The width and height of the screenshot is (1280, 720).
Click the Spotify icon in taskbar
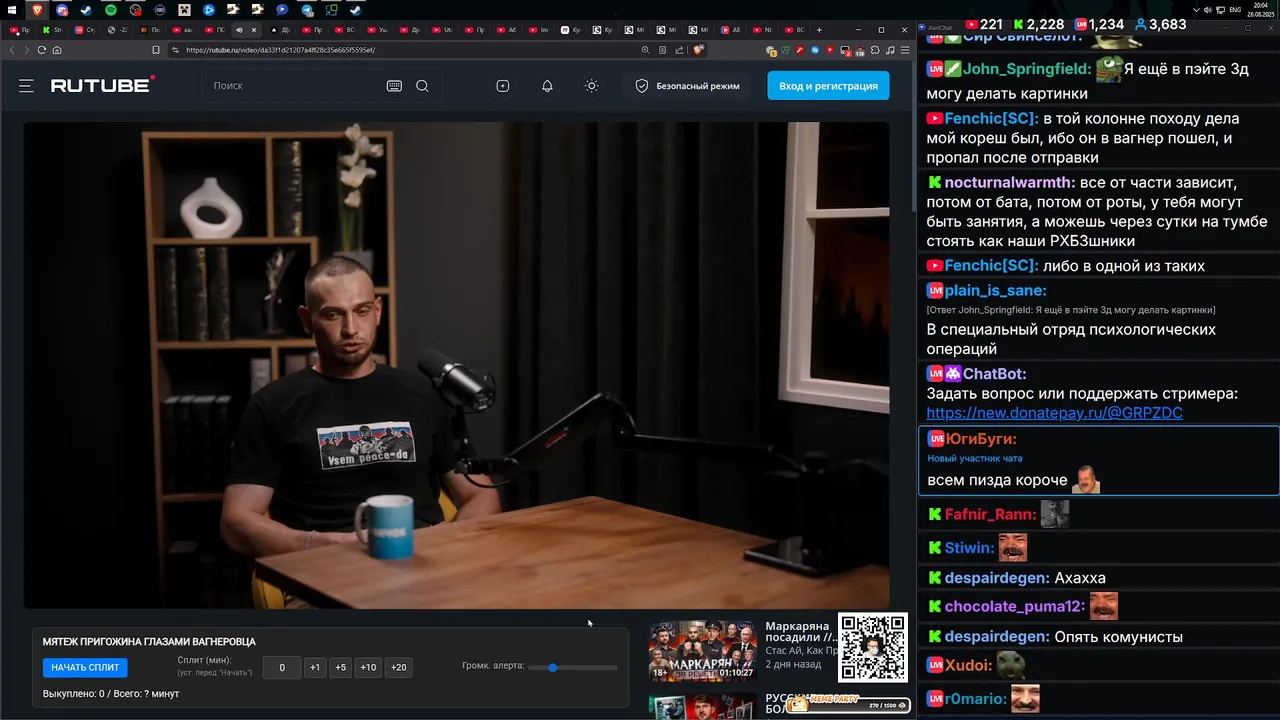coord(111,10)
